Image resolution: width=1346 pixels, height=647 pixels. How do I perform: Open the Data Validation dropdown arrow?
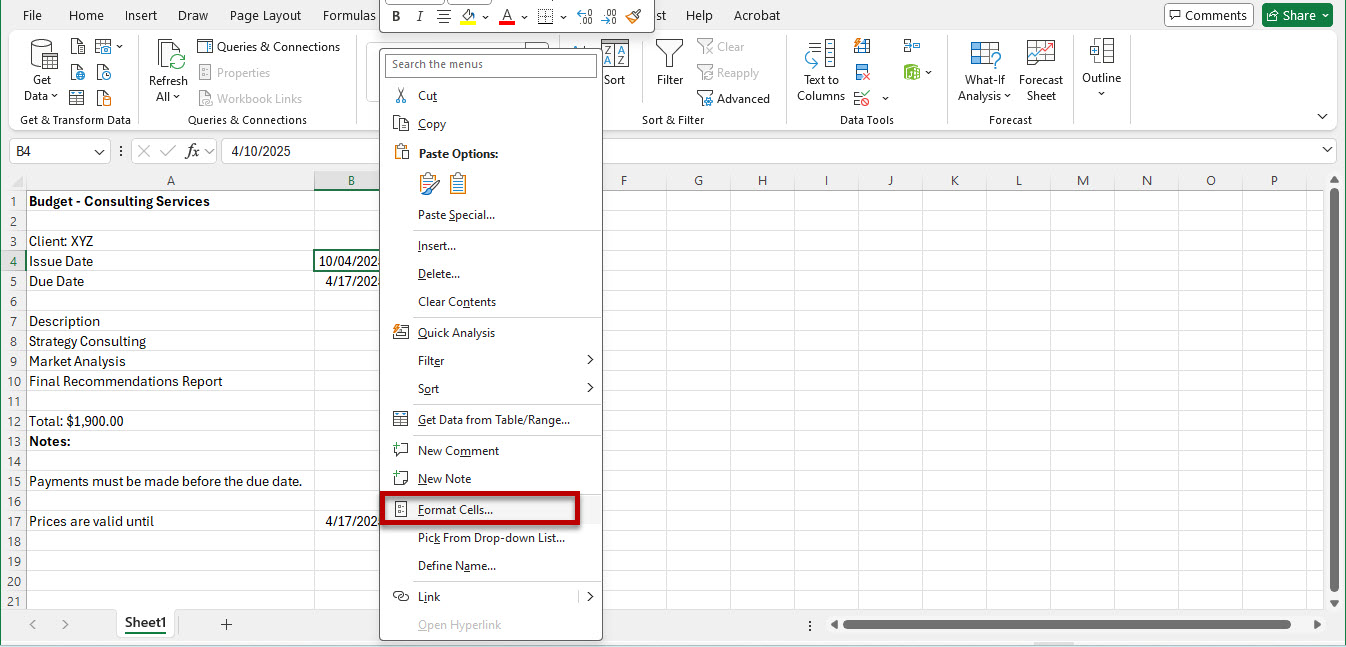(885, 98)
